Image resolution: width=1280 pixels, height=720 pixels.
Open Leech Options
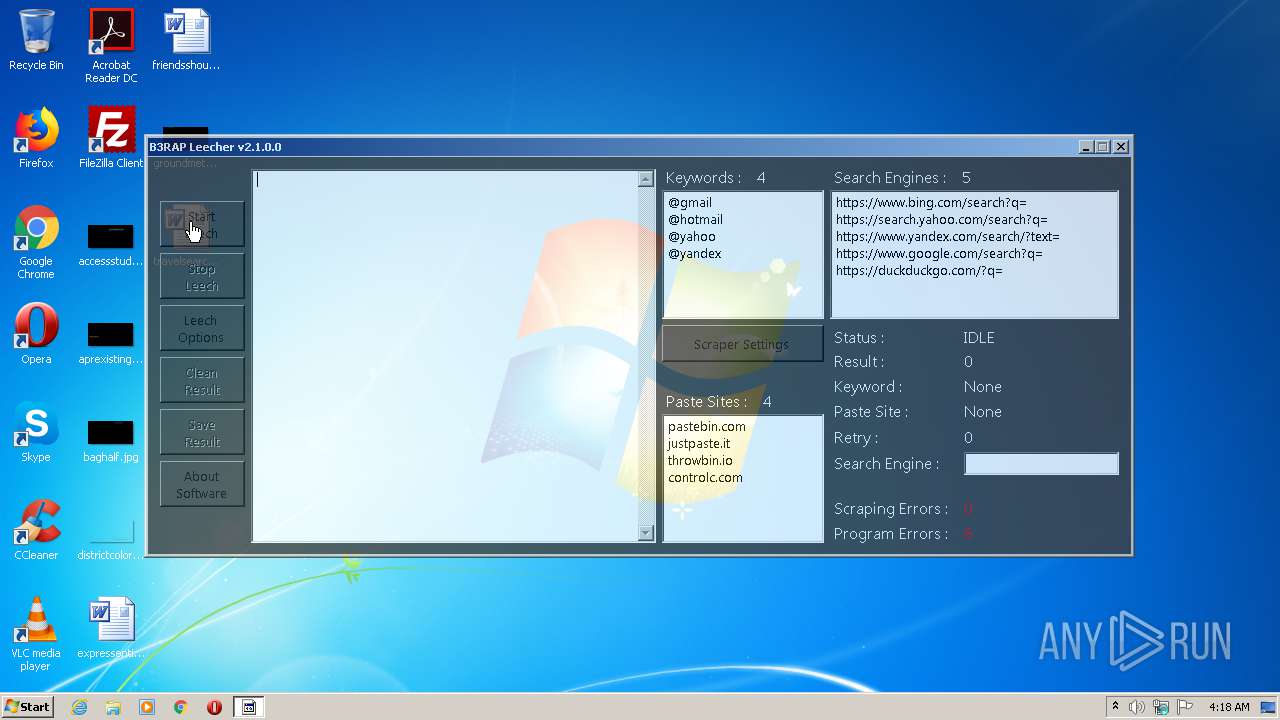[x=202, y=328]
